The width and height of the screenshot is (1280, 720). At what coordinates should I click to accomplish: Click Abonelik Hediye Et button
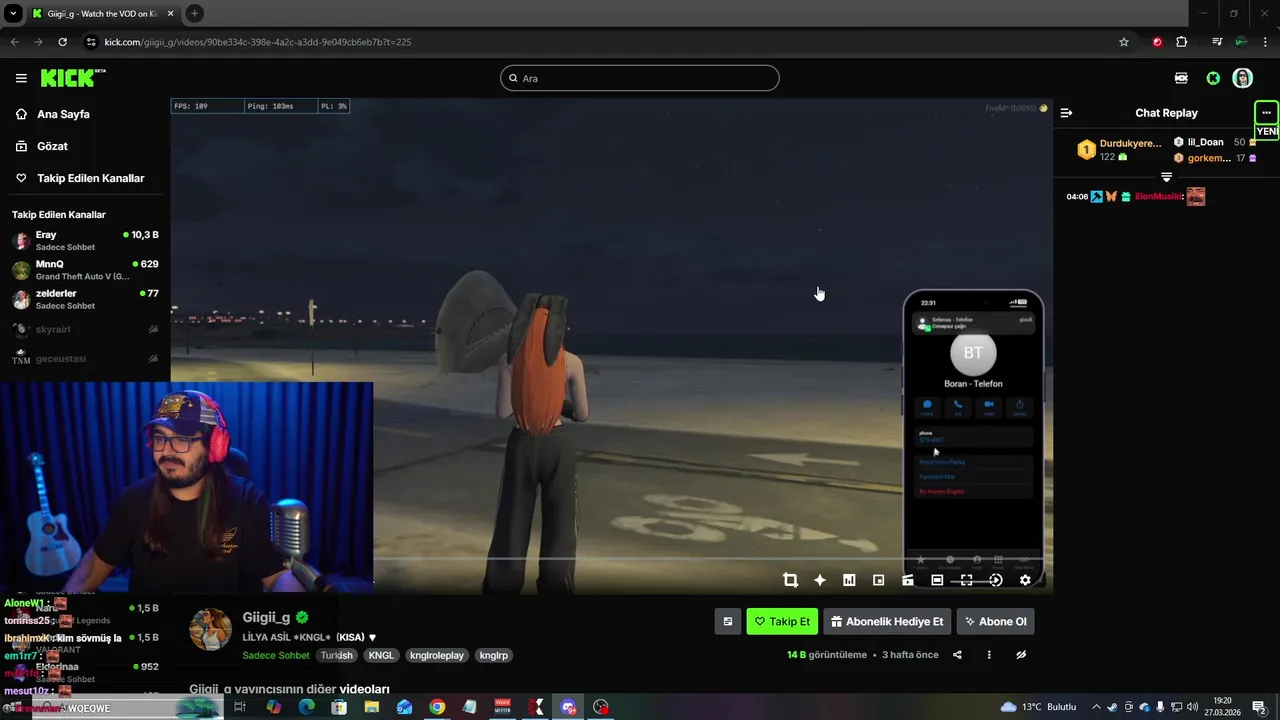(887, 621)
